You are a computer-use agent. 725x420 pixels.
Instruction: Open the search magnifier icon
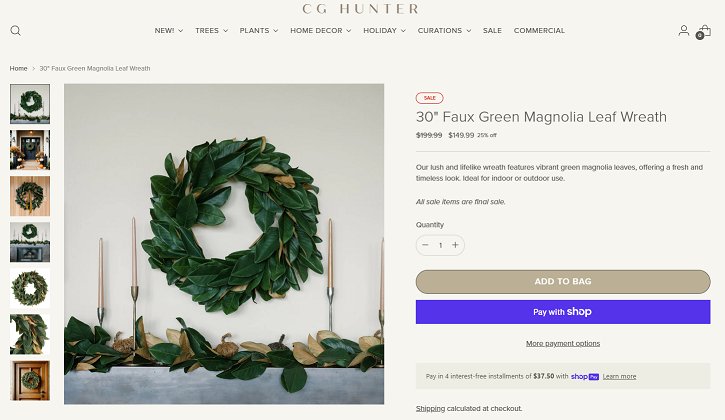point(15,31)
